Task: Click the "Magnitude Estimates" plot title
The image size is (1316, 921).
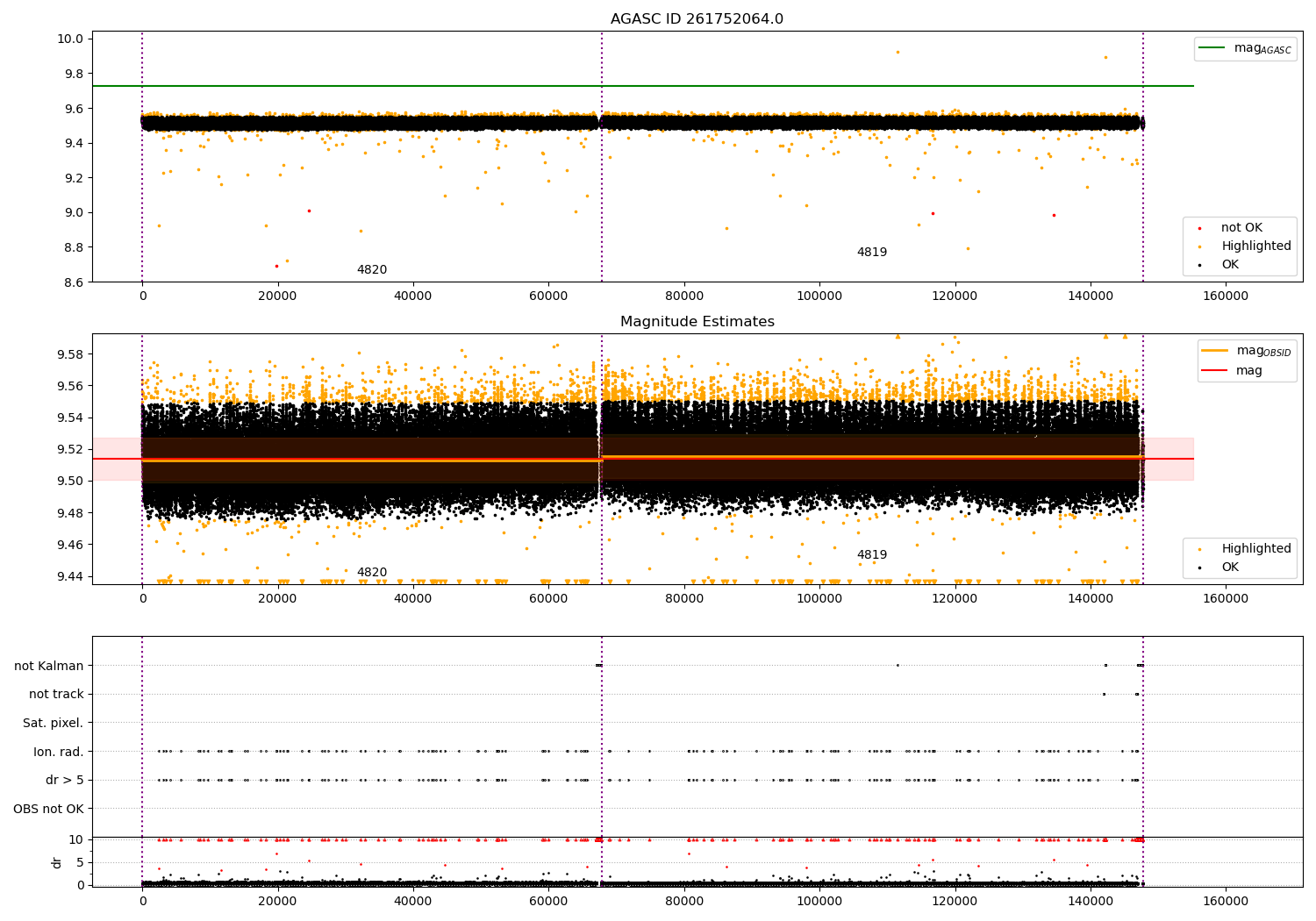Action: 697,322
